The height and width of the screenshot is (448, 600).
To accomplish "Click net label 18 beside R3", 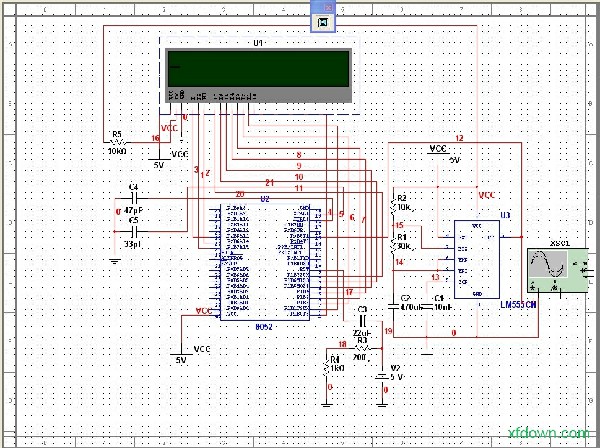I will [x=342, y=344].
